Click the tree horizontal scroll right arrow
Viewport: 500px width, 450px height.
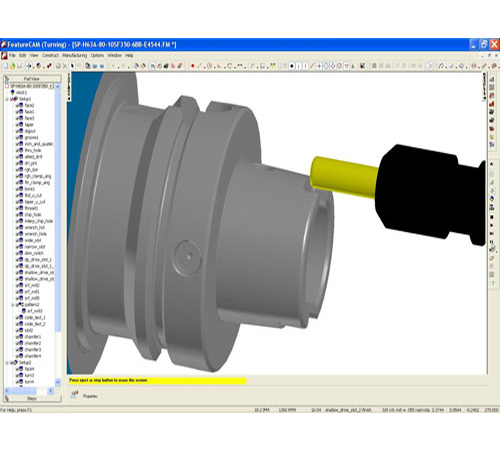point(51,391)
